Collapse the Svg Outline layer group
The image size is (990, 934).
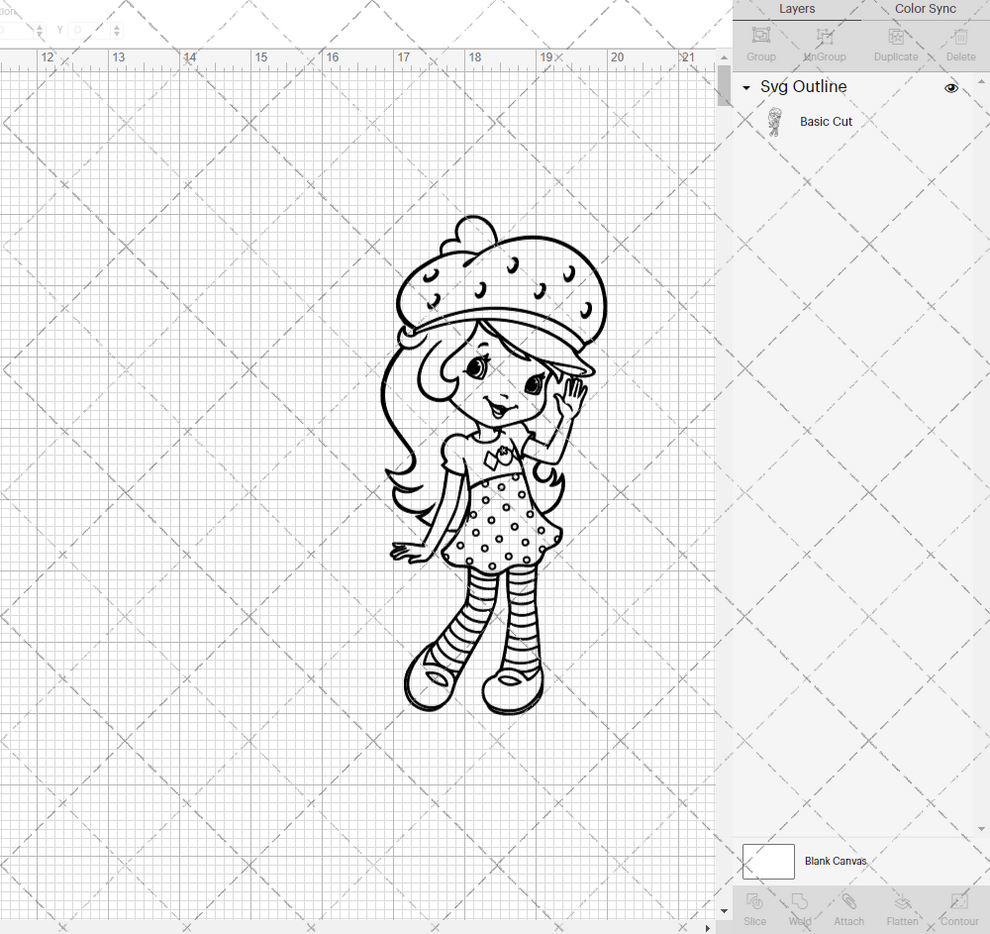(744, 87)
